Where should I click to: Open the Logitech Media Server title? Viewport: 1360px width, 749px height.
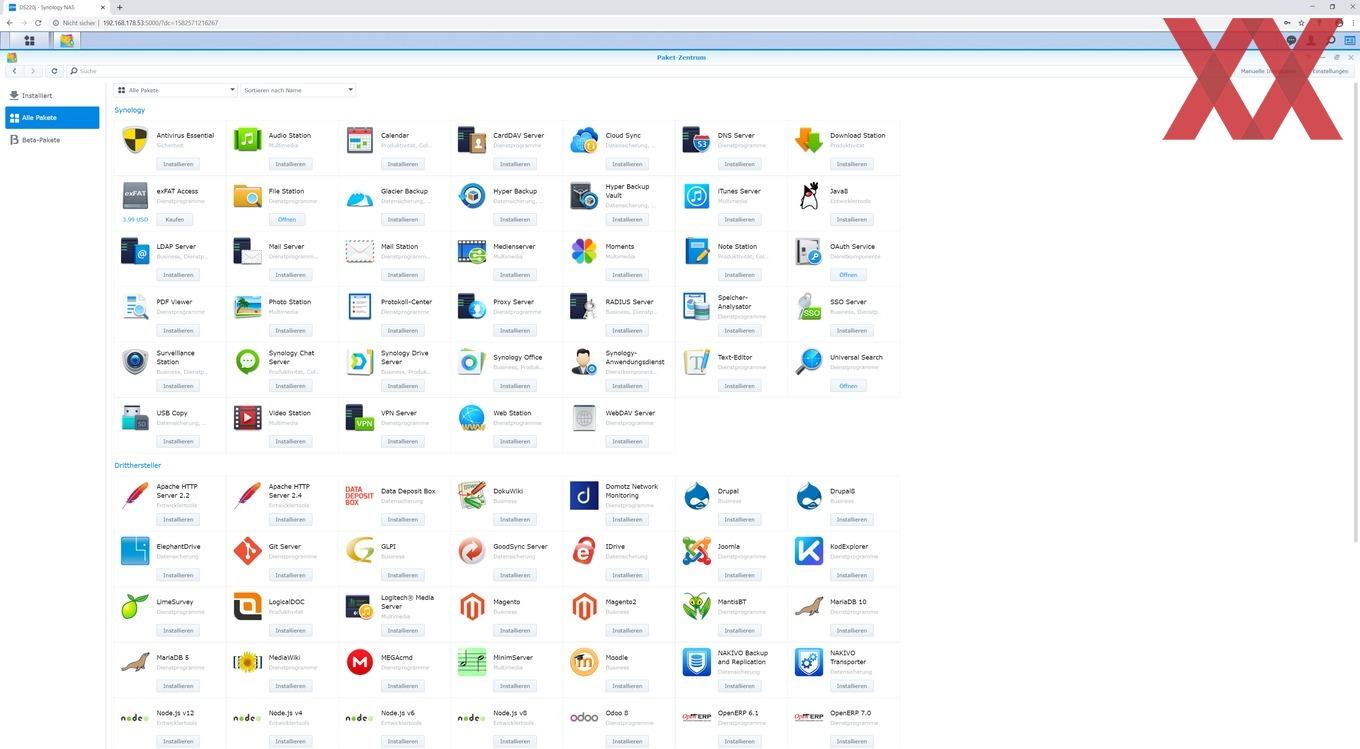point(407,602)
